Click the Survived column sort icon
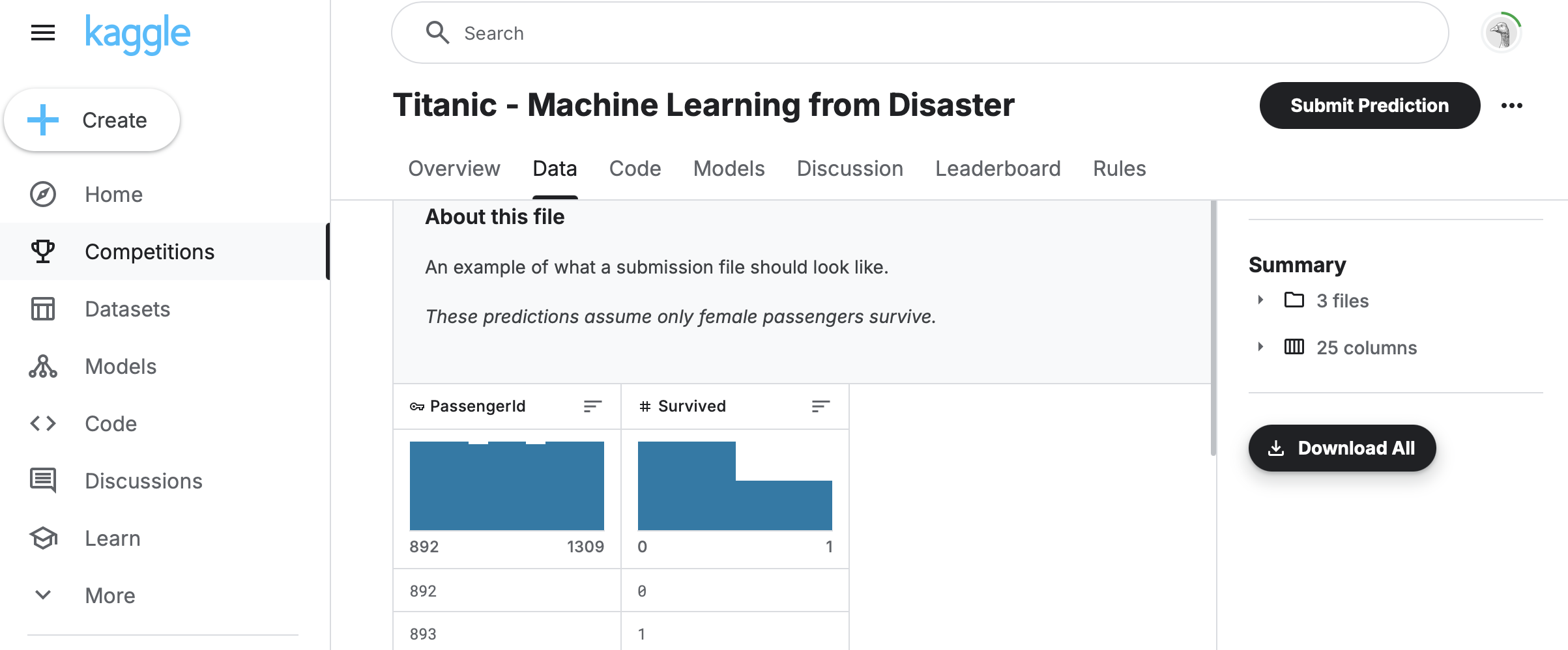Screen dimensions: 1568x650 820,406
